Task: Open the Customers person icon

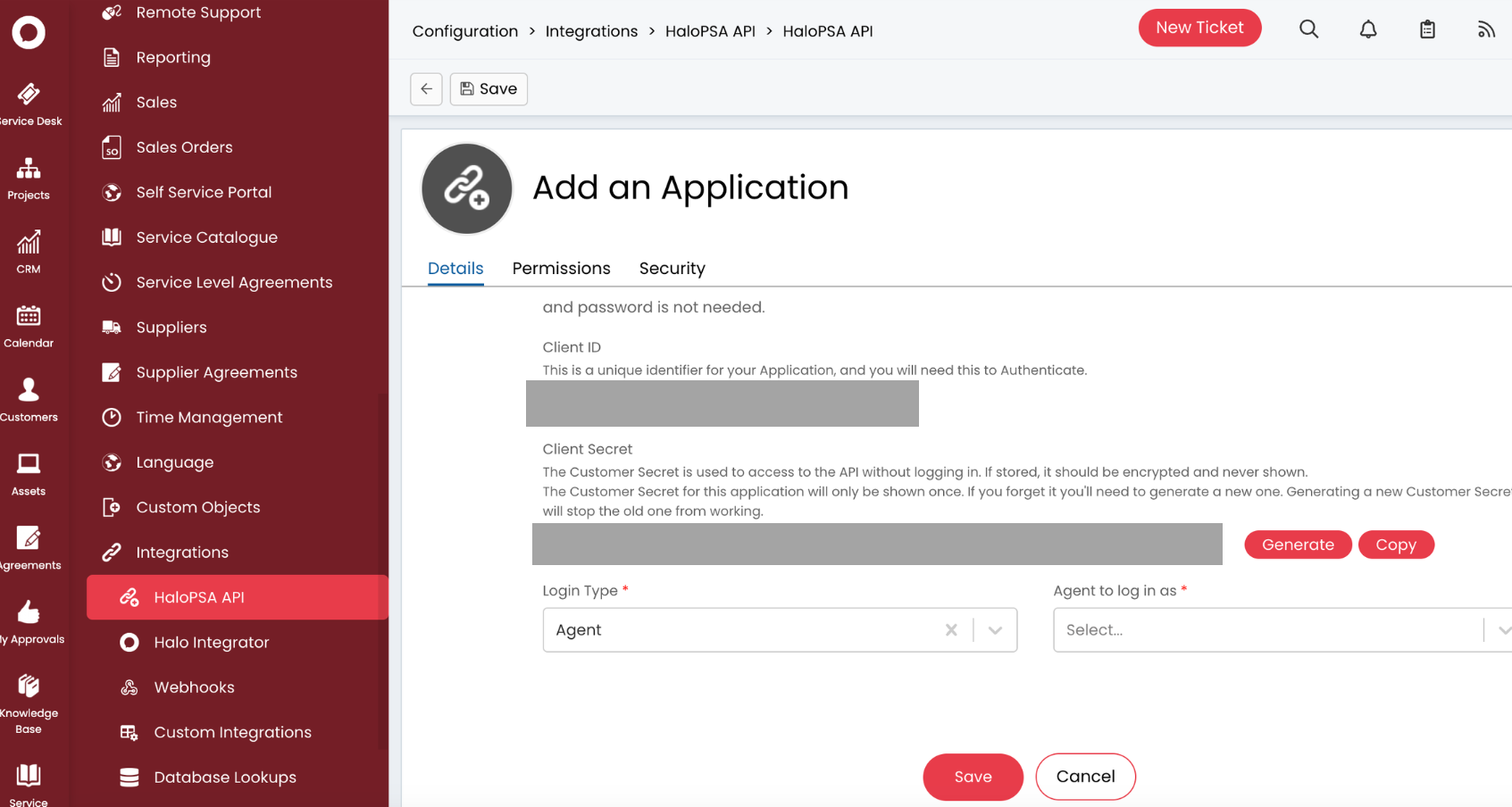Action: 29,389
